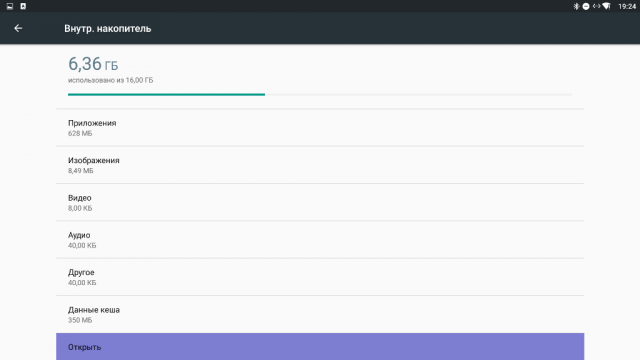Click the 8,00 КБ video size
This screenshot has width=640, height=360.
coord(80,208)
